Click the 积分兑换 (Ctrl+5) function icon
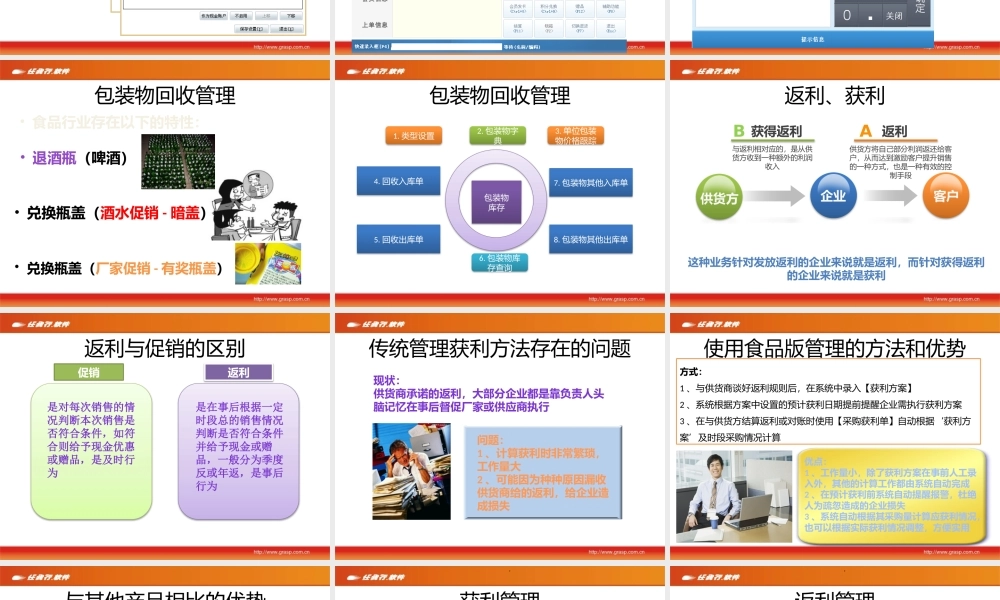Image resolution: width=1000 pixels, height=600 pixels. point(548,9)
